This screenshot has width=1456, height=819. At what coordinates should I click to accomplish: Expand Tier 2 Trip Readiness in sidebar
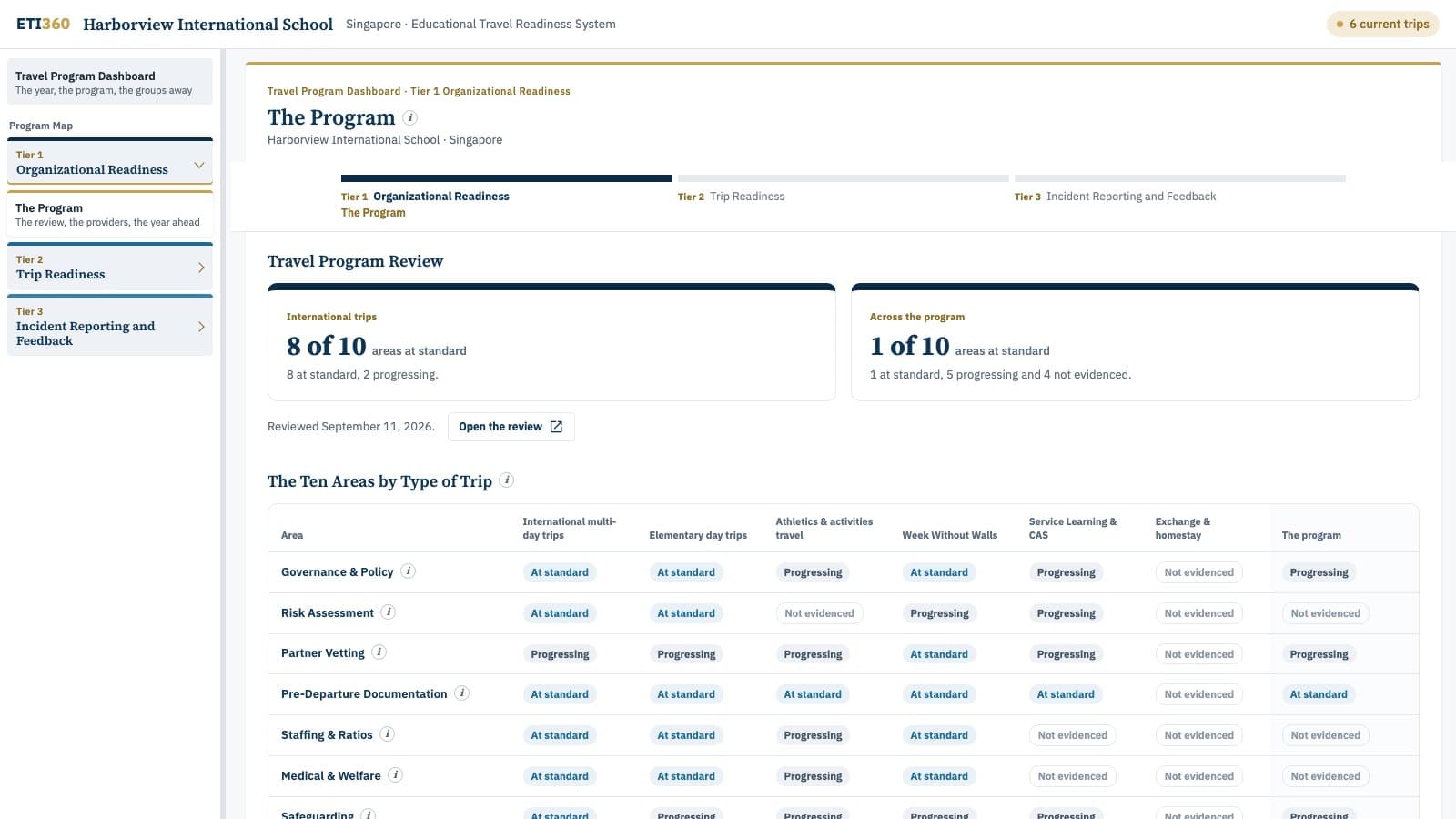[110, 268]
